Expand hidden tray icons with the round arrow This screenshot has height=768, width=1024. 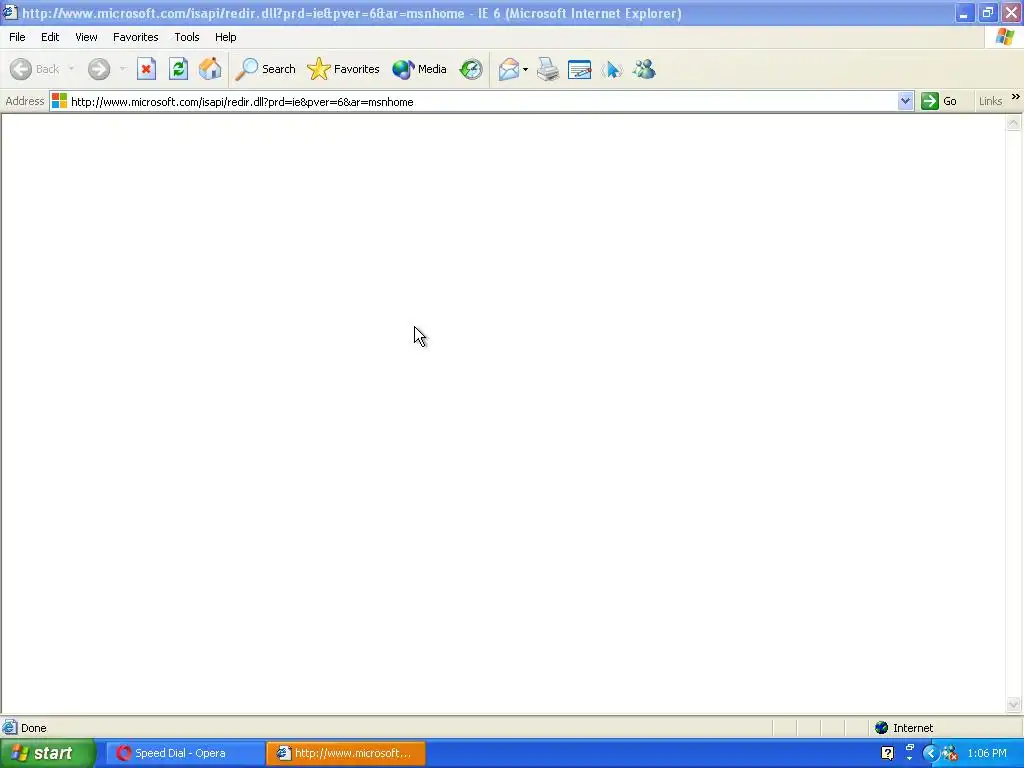(x=931, y=754)
